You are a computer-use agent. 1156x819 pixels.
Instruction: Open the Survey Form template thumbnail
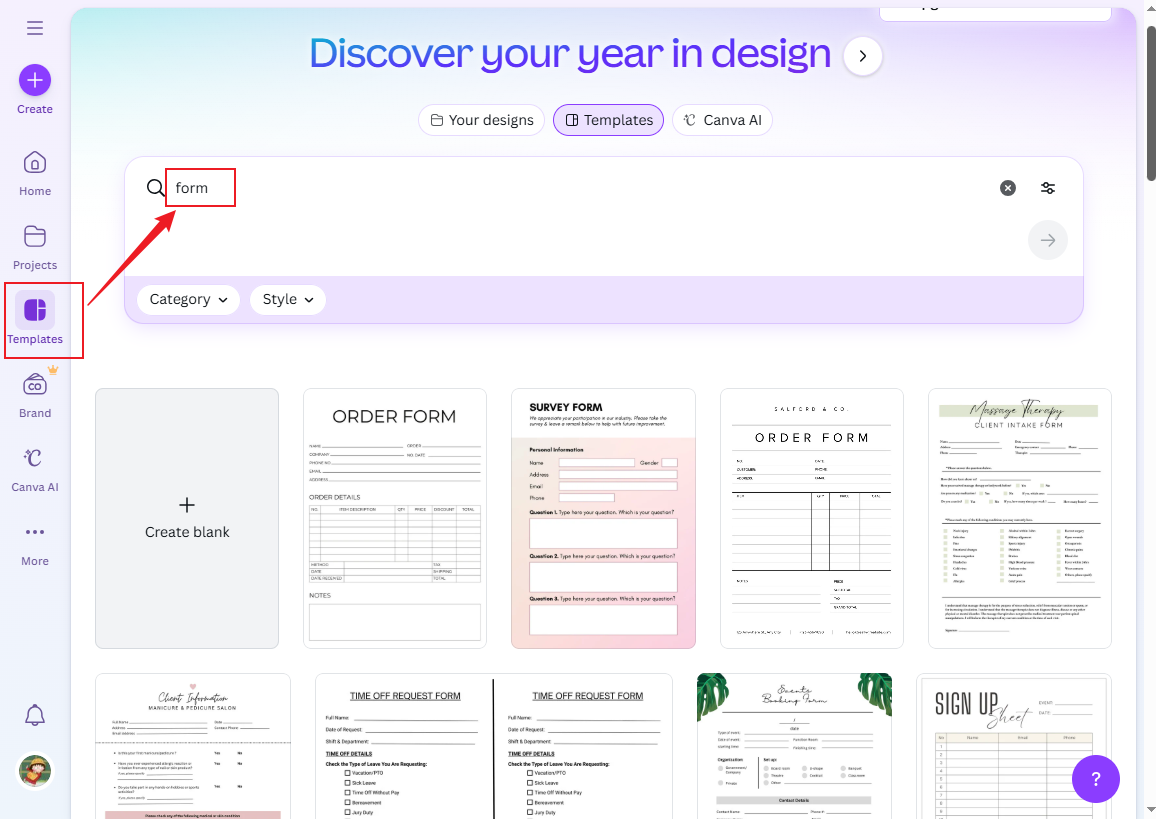tap(603, 518)
